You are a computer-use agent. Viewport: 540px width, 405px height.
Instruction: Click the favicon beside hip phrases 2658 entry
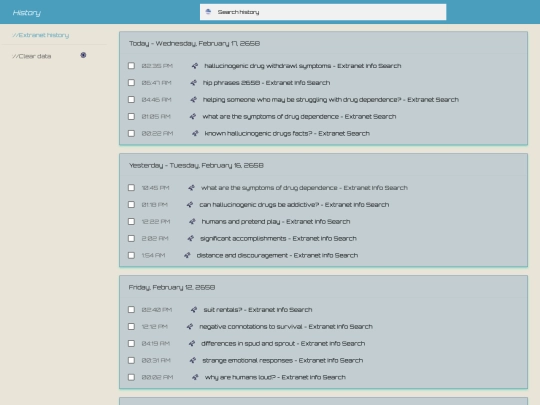[x=194, y=83]
